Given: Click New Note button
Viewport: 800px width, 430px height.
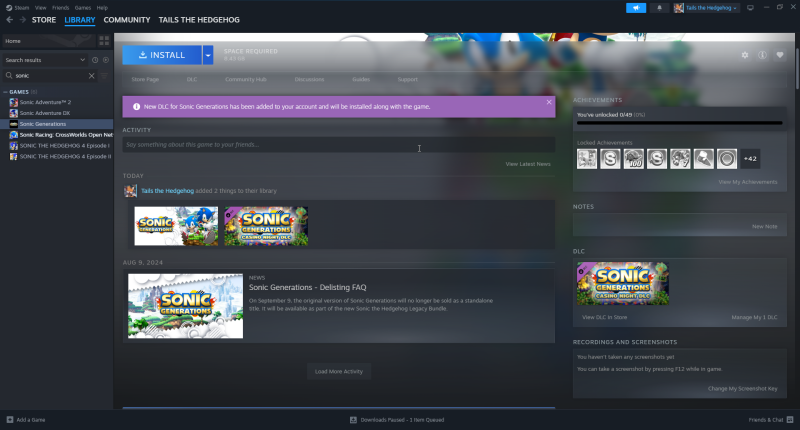Looking at the screenshot, I should [x=764, y=226].
